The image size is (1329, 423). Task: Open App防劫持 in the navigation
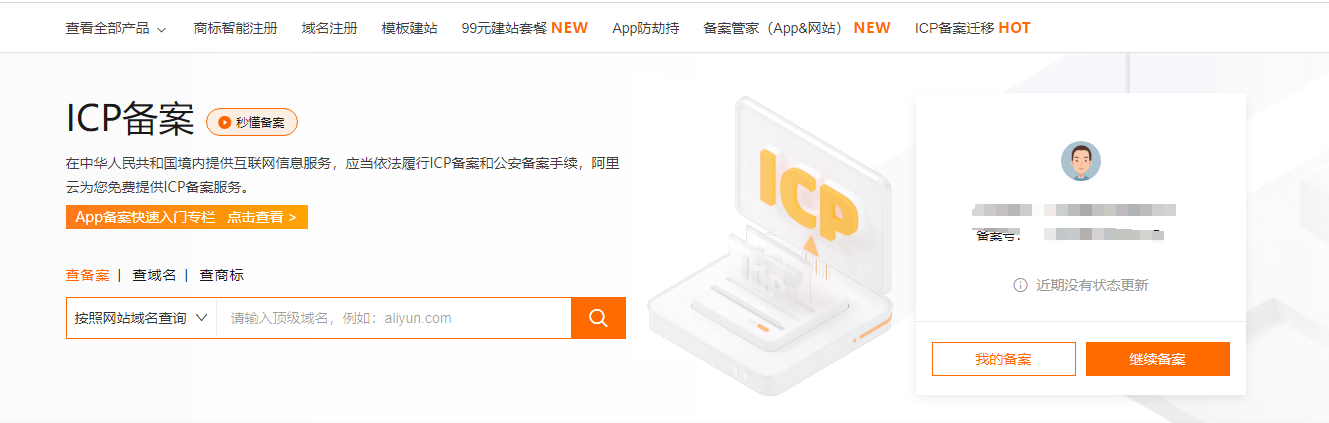645,28
